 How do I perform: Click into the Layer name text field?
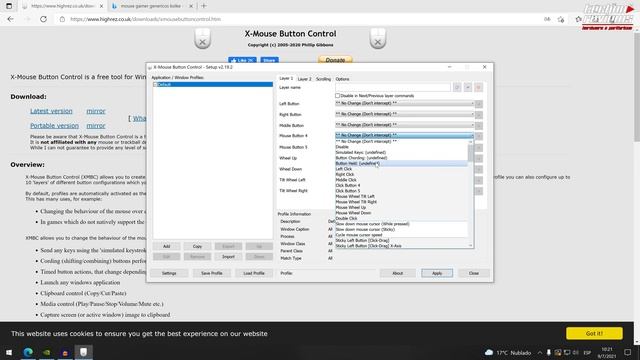(x=393, y=87)
